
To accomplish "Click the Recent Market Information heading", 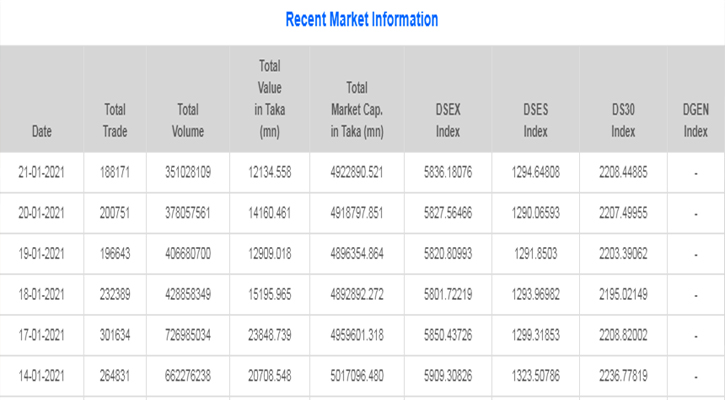I will coord(361,19).
